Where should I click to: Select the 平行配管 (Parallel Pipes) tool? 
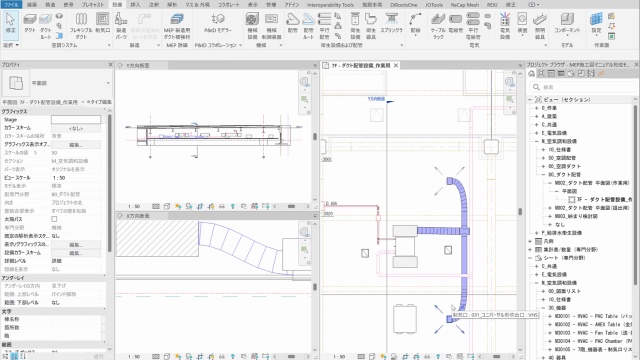(324, 26)
